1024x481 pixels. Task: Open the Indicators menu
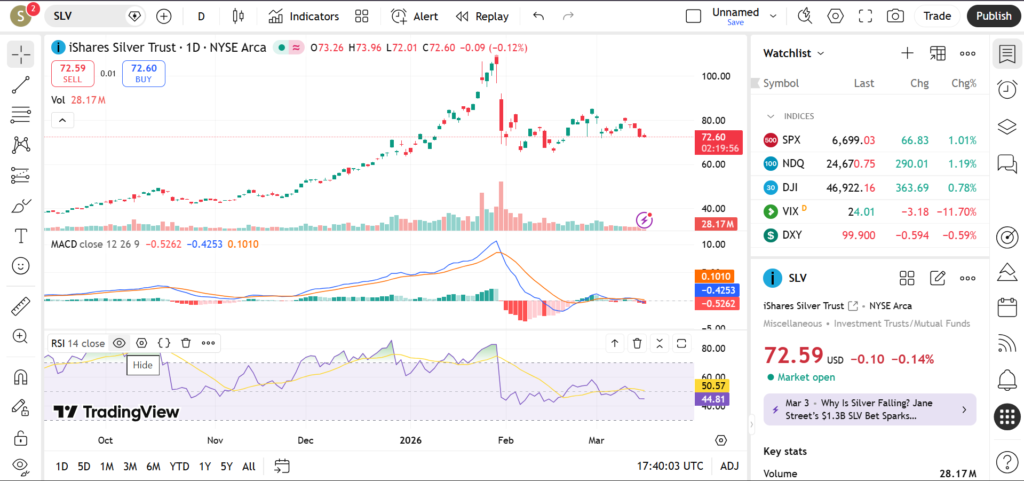point(304,16)
